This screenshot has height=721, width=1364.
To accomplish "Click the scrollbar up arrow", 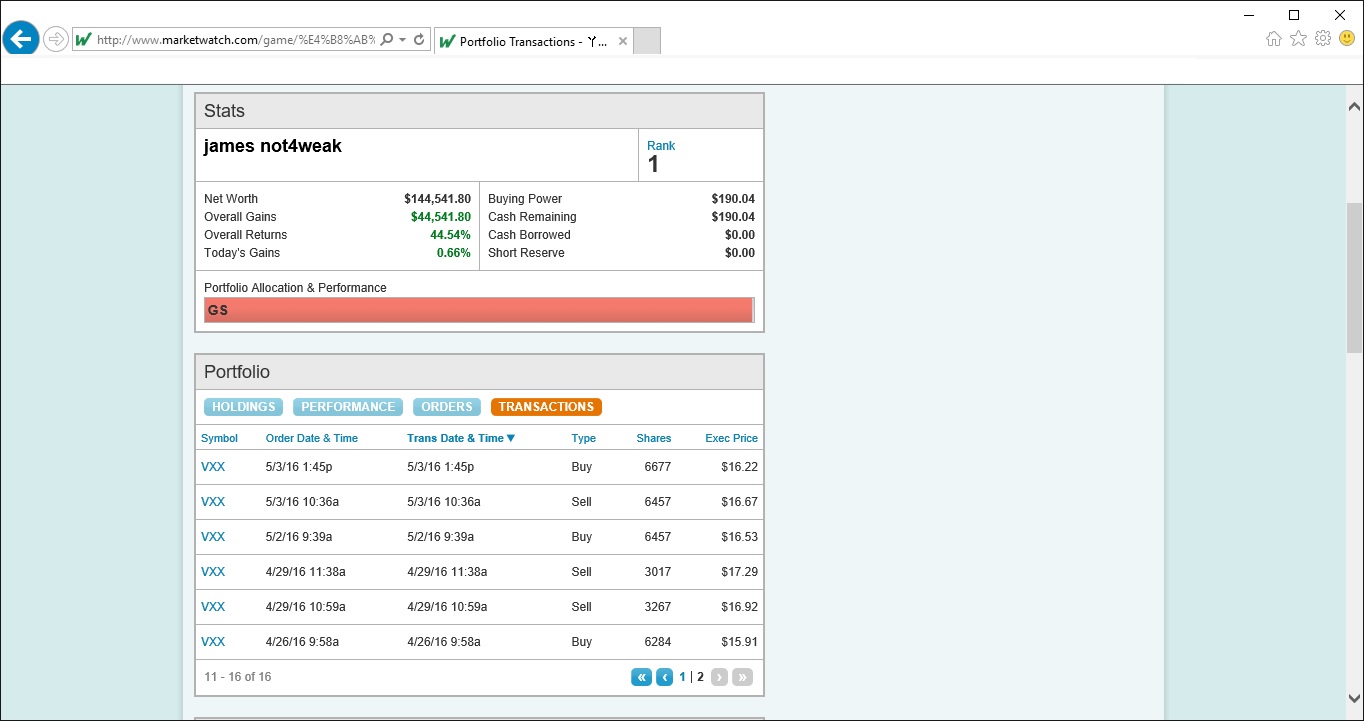I will point(1354,106).
